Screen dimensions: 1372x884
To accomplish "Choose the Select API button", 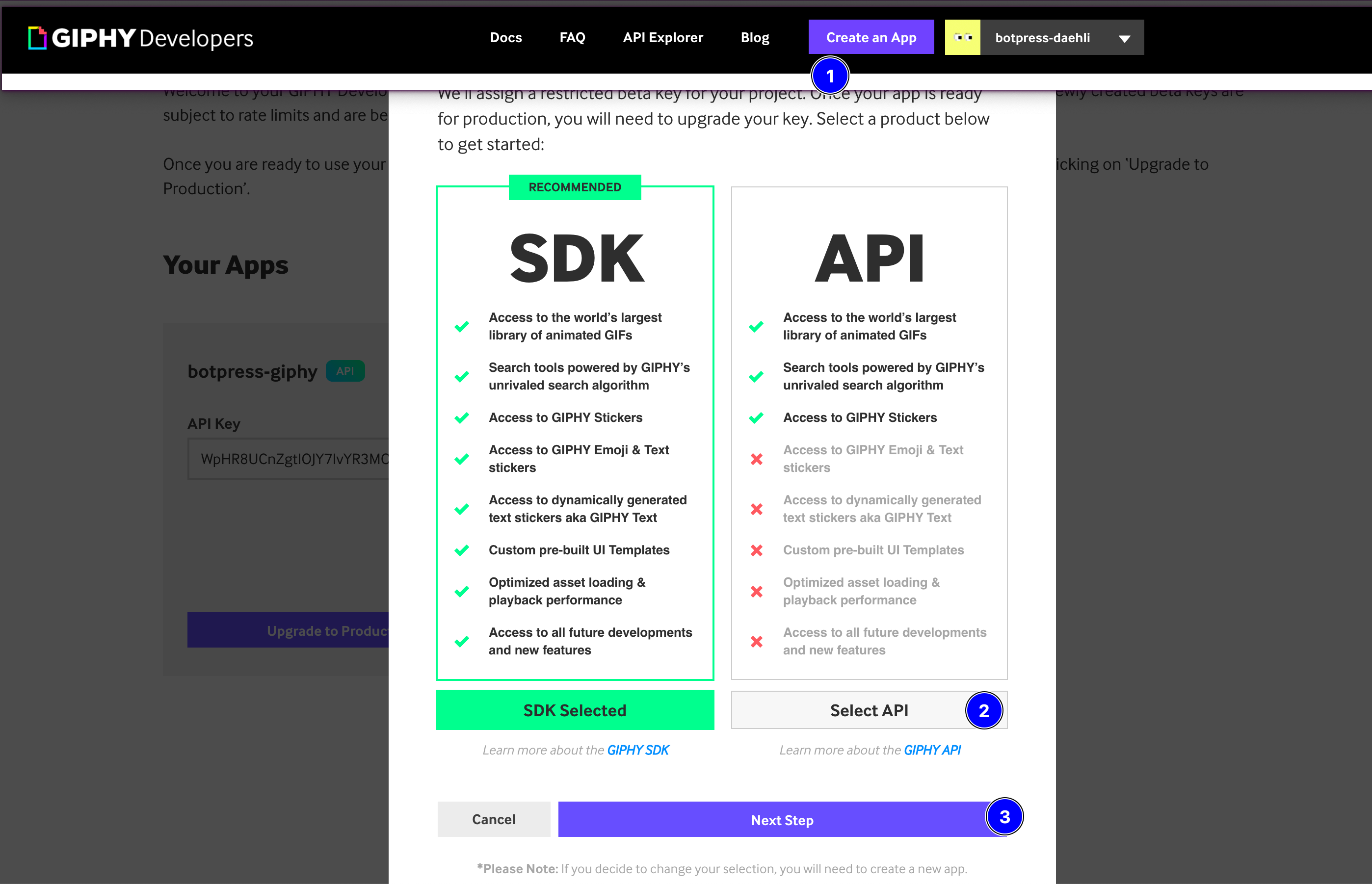I will coord(869,710).
